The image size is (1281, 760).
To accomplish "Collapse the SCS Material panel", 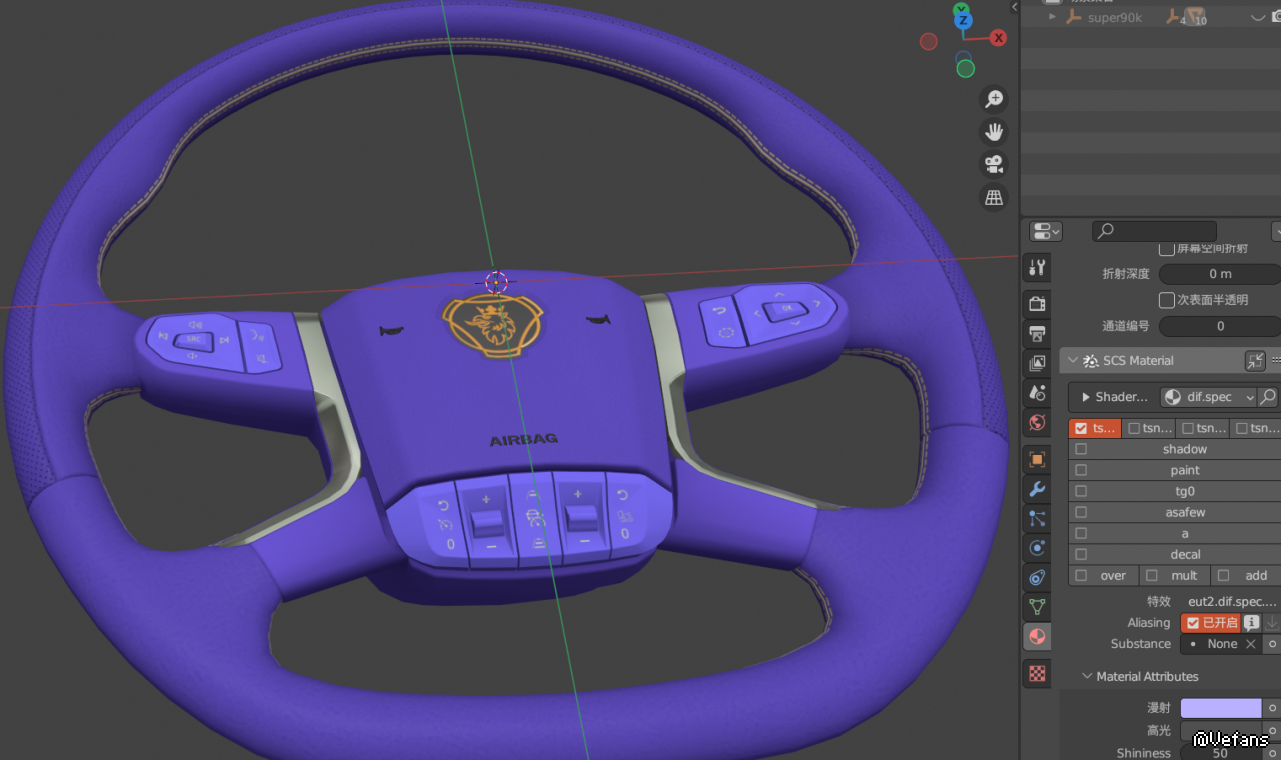I will 1072,361.
